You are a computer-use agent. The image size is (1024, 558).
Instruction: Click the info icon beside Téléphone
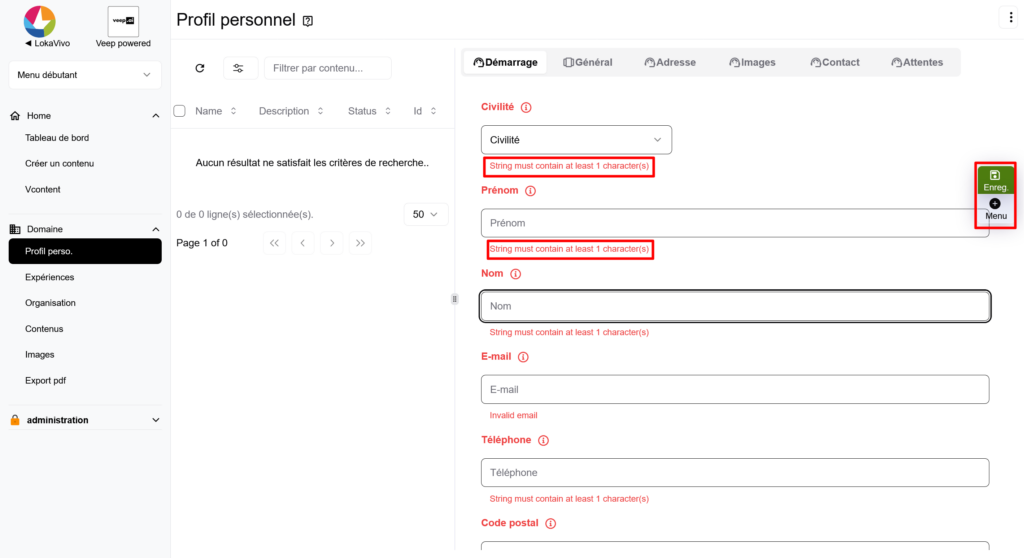(543, 440)
